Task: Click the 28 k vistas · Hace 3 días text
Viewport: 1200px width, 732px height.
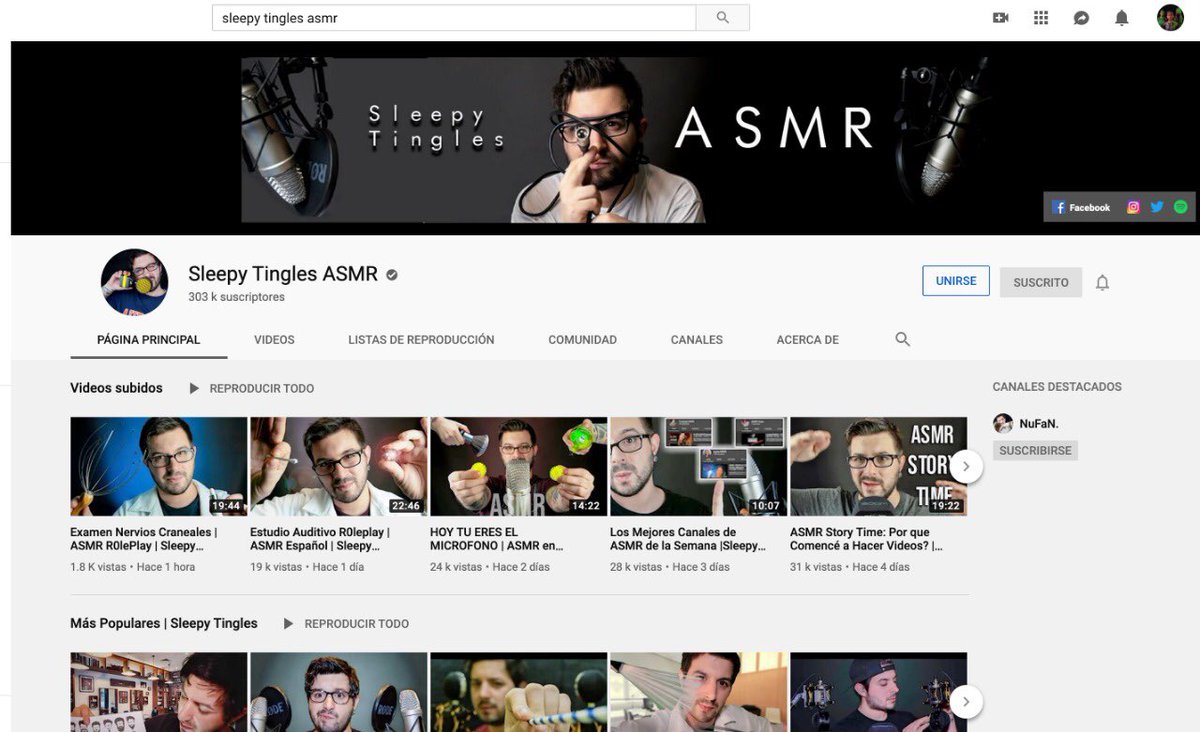Action: tap(670, 567)
